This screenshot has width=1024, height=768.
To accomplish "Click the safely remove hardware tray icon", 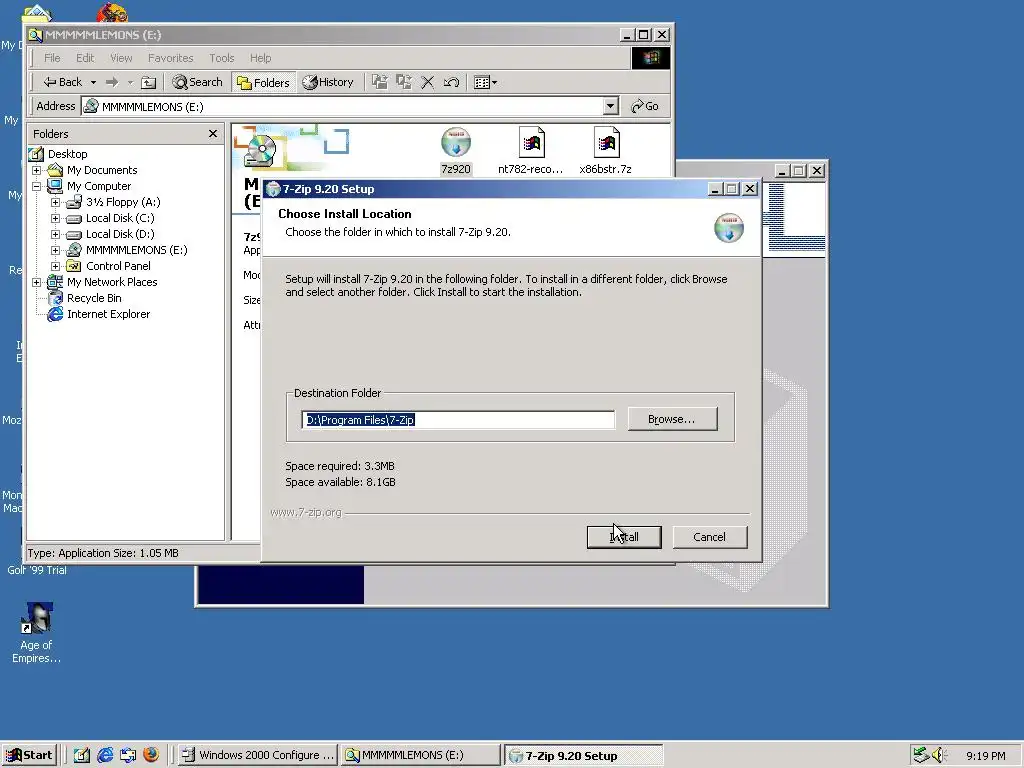I will click(x=921, y=755).
